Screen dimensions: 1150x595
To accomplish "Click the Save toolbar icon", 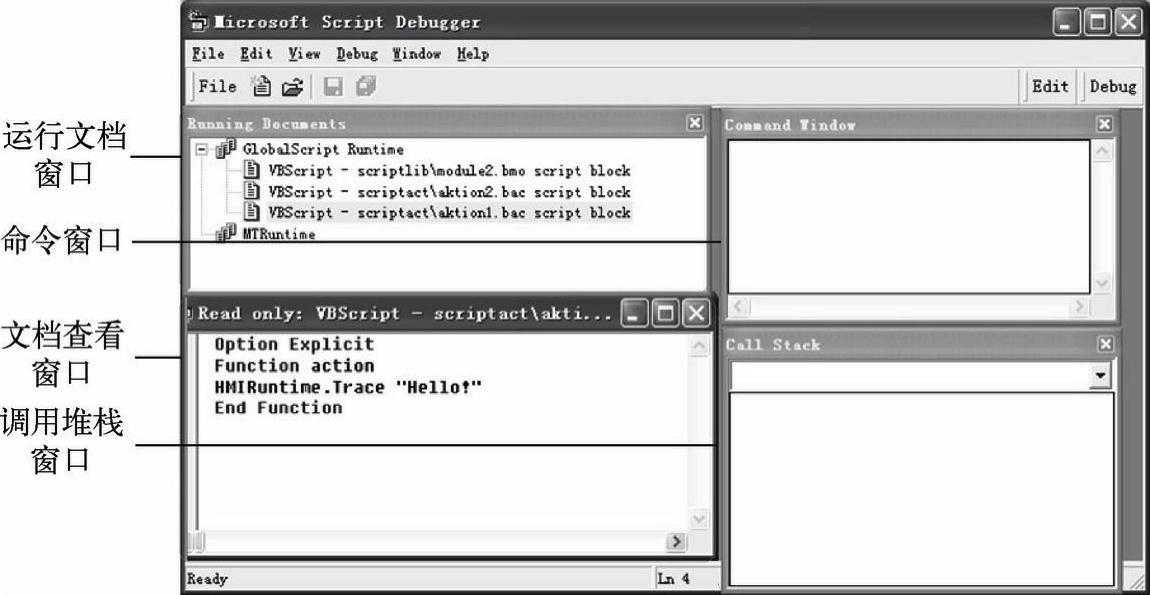I will point(334,88).
